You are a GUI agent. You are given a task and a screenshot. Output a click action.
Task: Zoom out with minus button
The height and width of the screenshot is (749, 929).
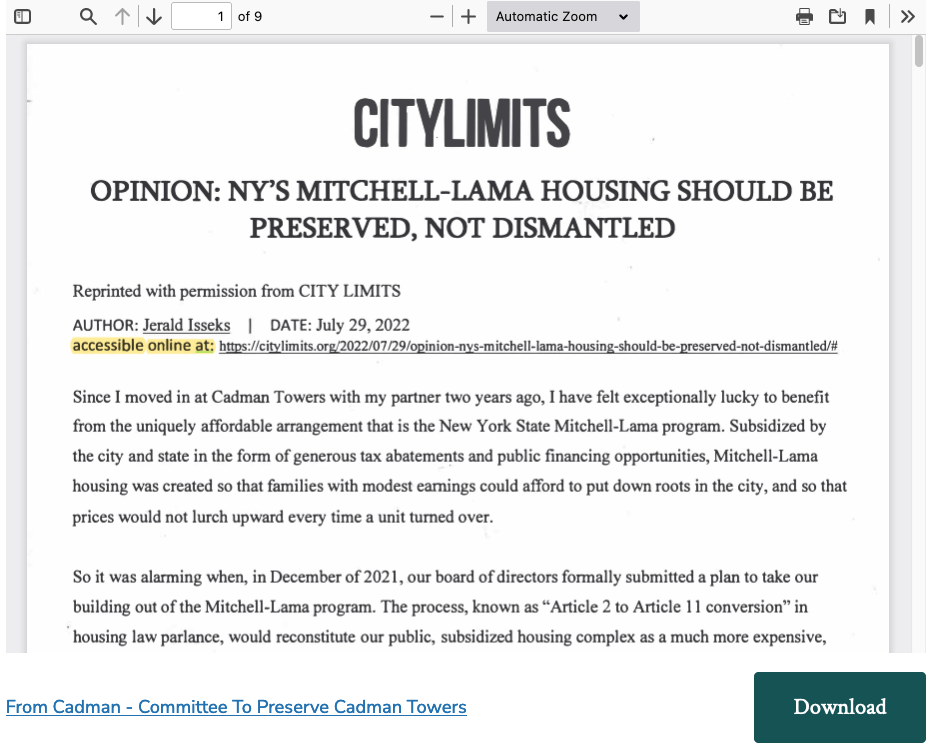(x=437, y=17)
